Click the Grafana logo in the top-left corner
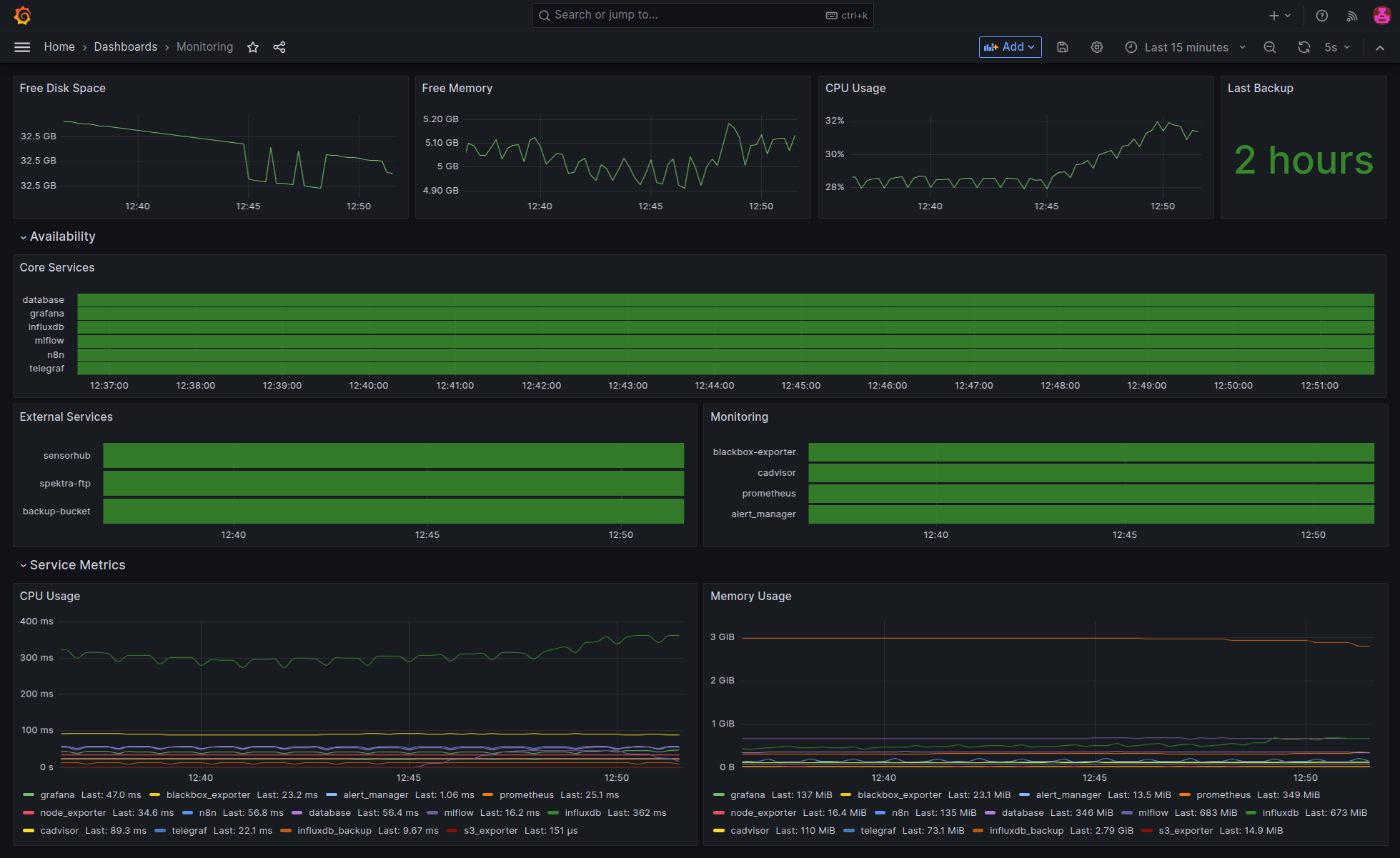Screen dimensions: 1400x858 coord(22,15)
